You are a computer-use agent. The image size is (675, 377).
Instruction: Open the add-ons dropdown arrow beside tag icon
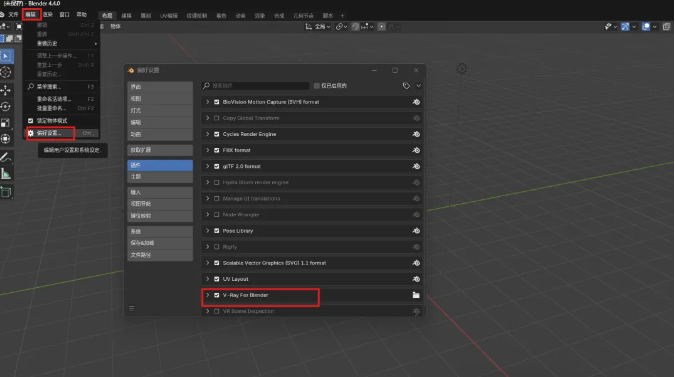418,86
